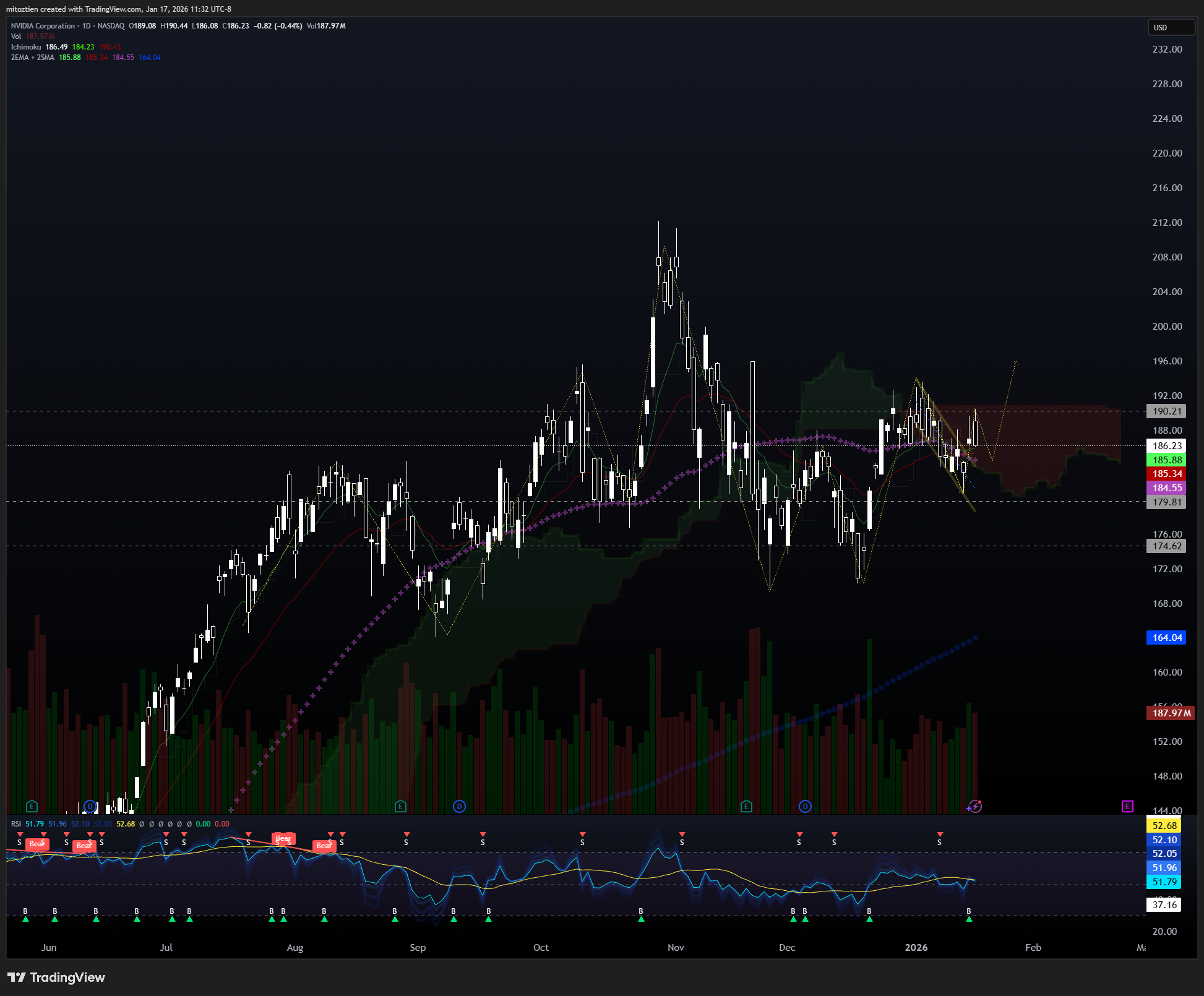Click the Jun label on time axis
The image size is (1204, 996).
pyautogui.click(x=49, y=948)
